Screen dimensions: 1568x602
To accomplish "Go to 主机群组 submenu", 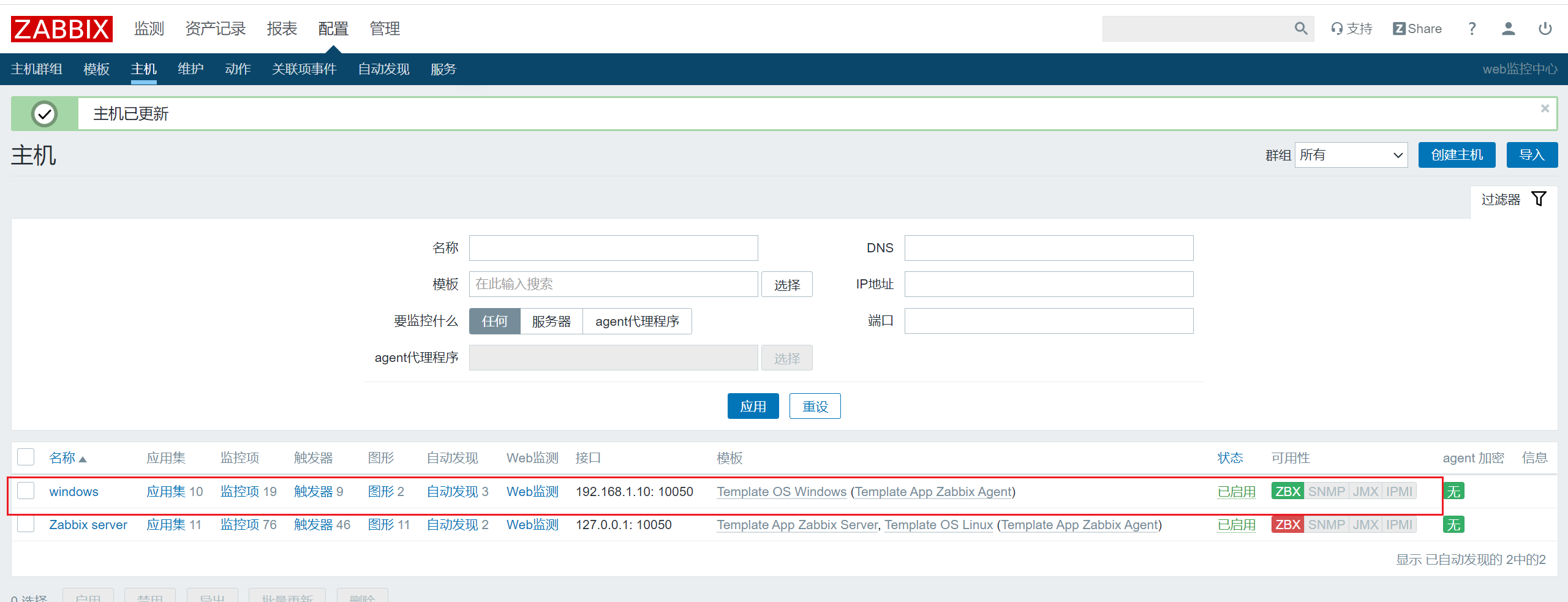I will coord(37,69).
